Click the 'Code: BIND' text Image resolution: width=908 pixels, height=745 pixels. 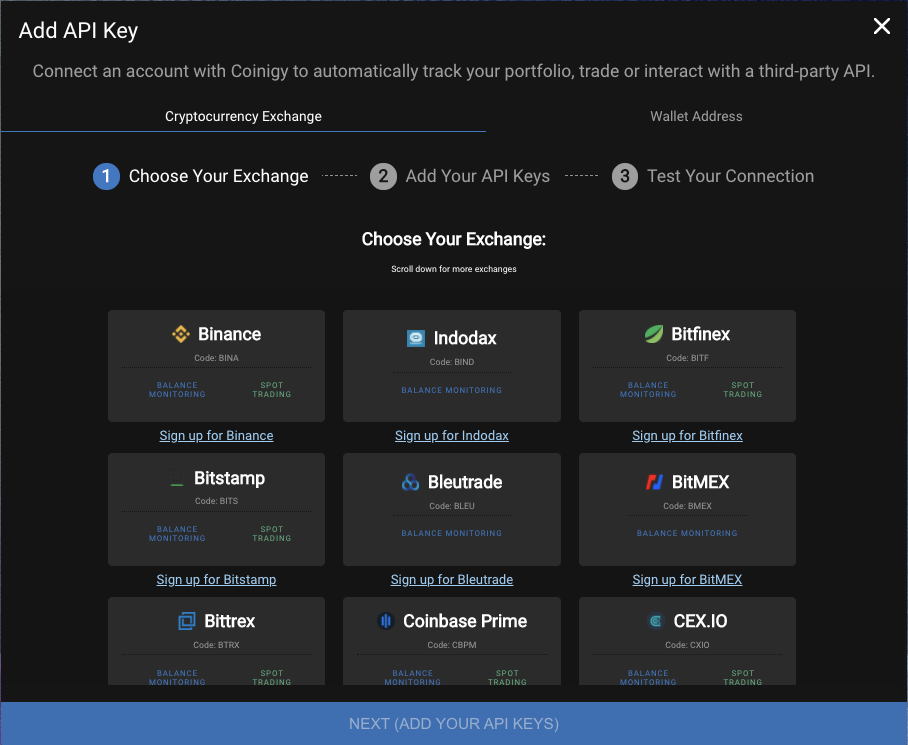tap(452, 362)
